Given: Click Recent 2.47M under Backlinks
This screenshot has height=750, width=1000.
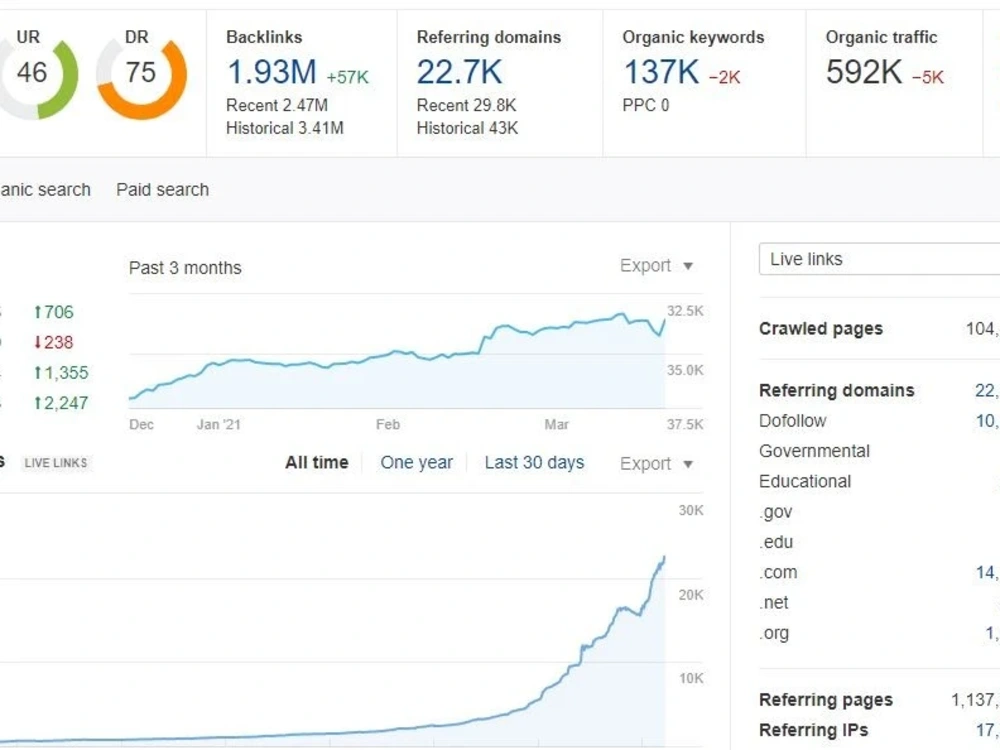Looking at the screenshot, I should click(x=277, y=105).
